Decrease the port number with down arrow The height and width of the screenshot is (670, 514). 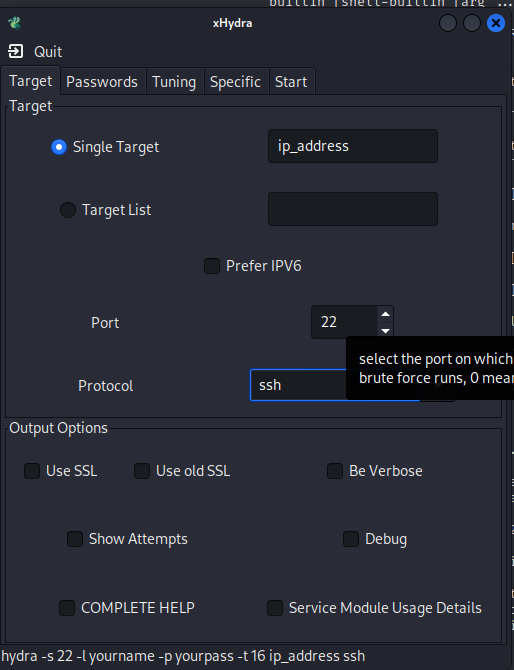pyautogui.click(x=385, y=330)
